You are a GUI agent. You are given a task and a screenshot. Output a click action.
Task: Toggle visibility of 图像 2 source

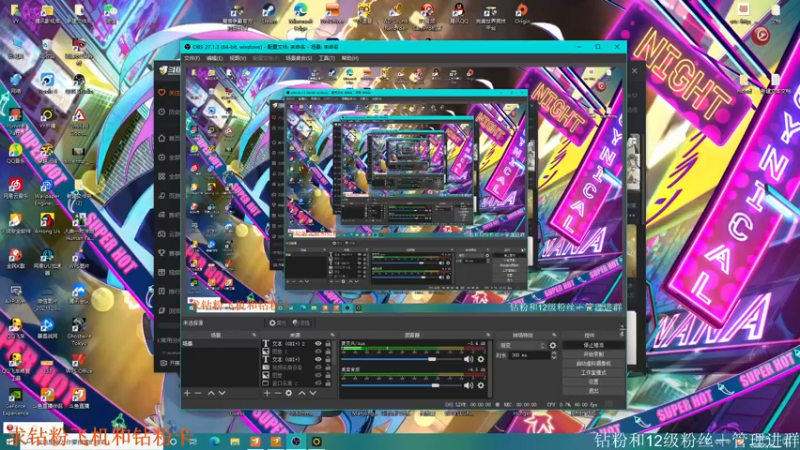coord(318,352)
